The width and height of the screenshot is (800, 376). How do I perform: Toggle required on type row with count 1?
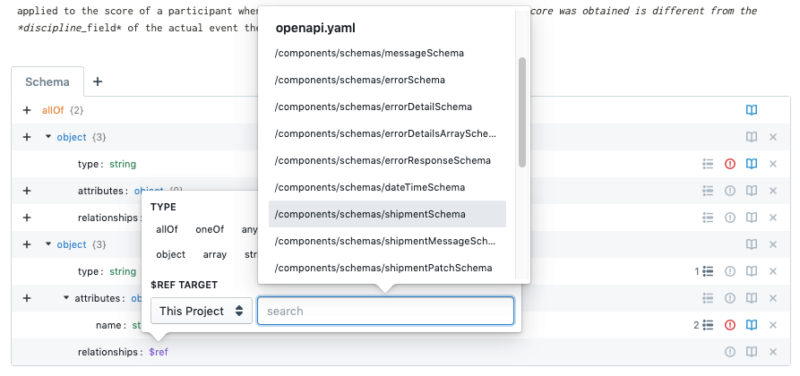(x=730, y=271)
